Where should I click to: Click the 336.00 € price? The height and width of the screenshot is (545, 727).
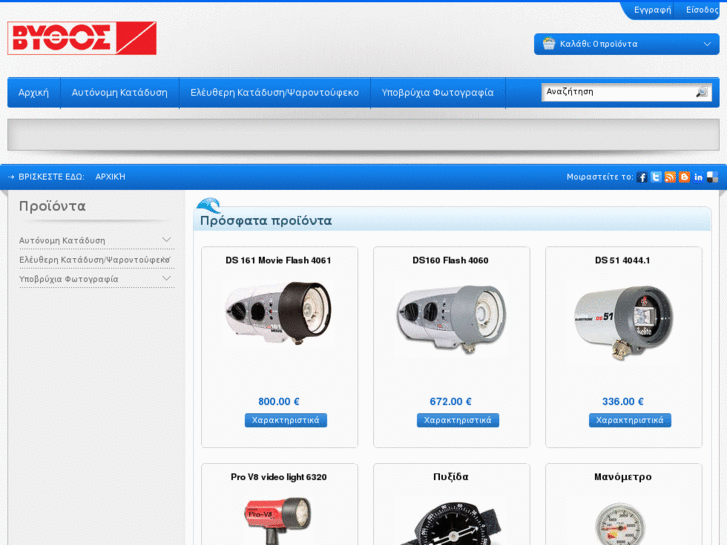pos(623,402)
